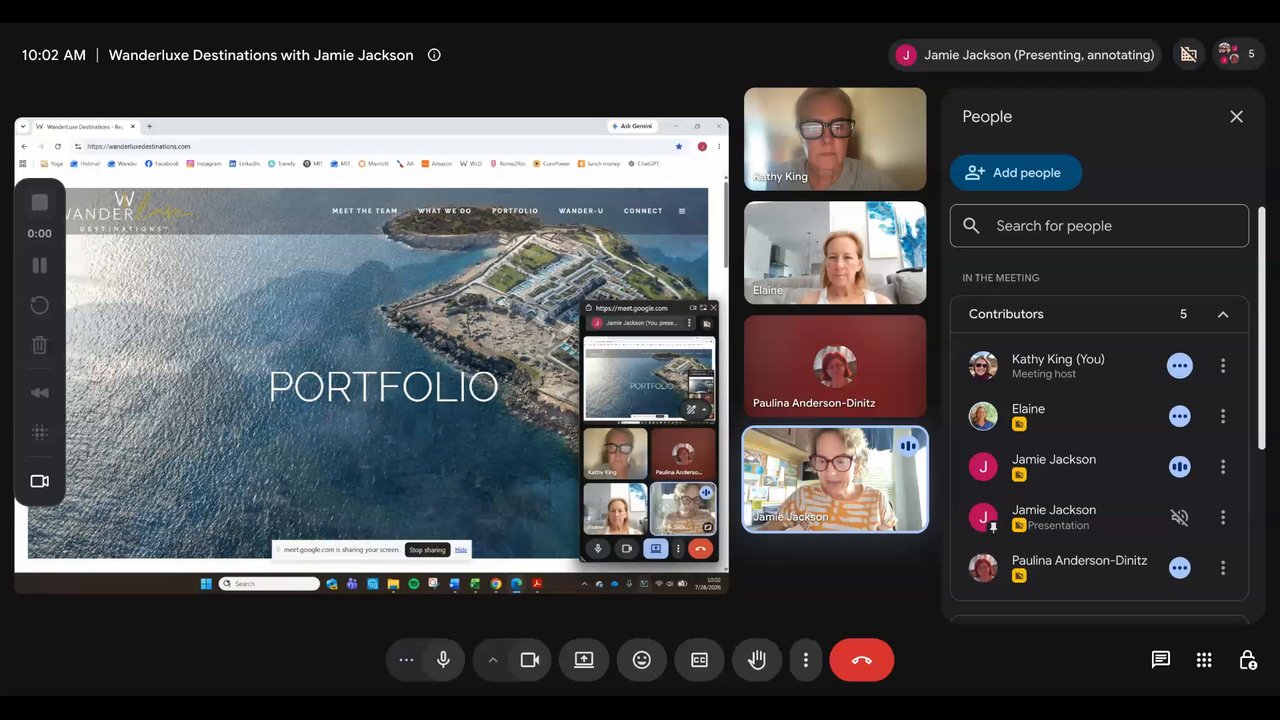Click the Spotify icon in shared taskbar
This screenshot has height=720, width=1280.
(414, 584)
